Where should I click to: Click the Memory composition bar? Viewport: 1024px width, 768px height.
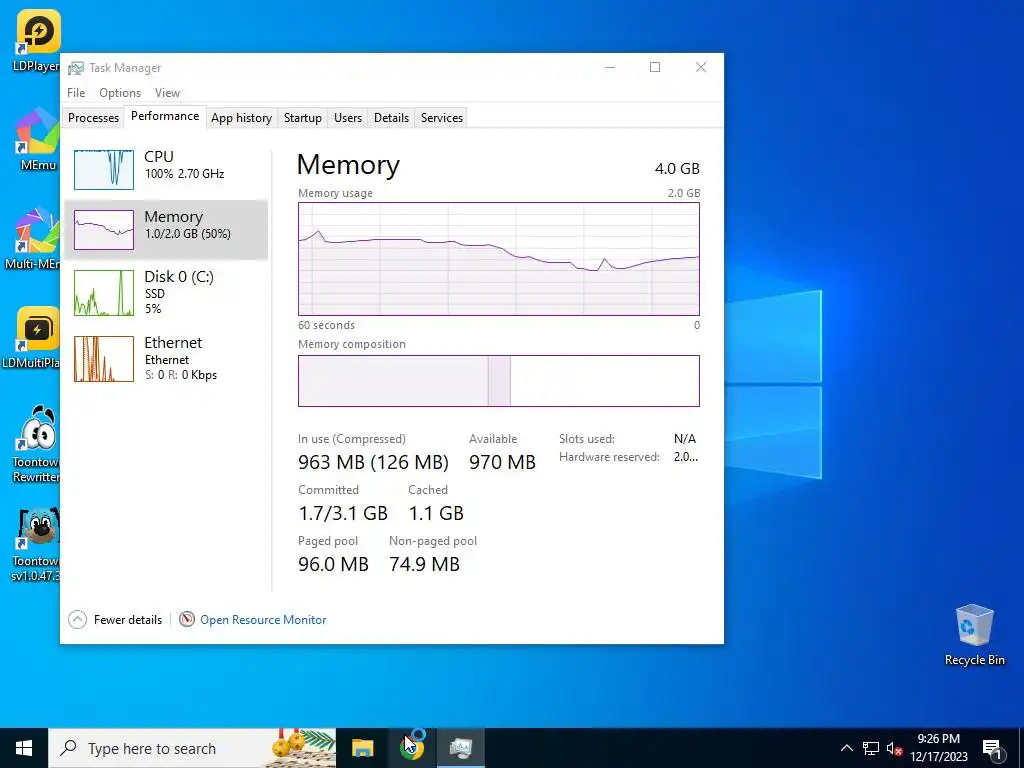[x=499, y=381]
